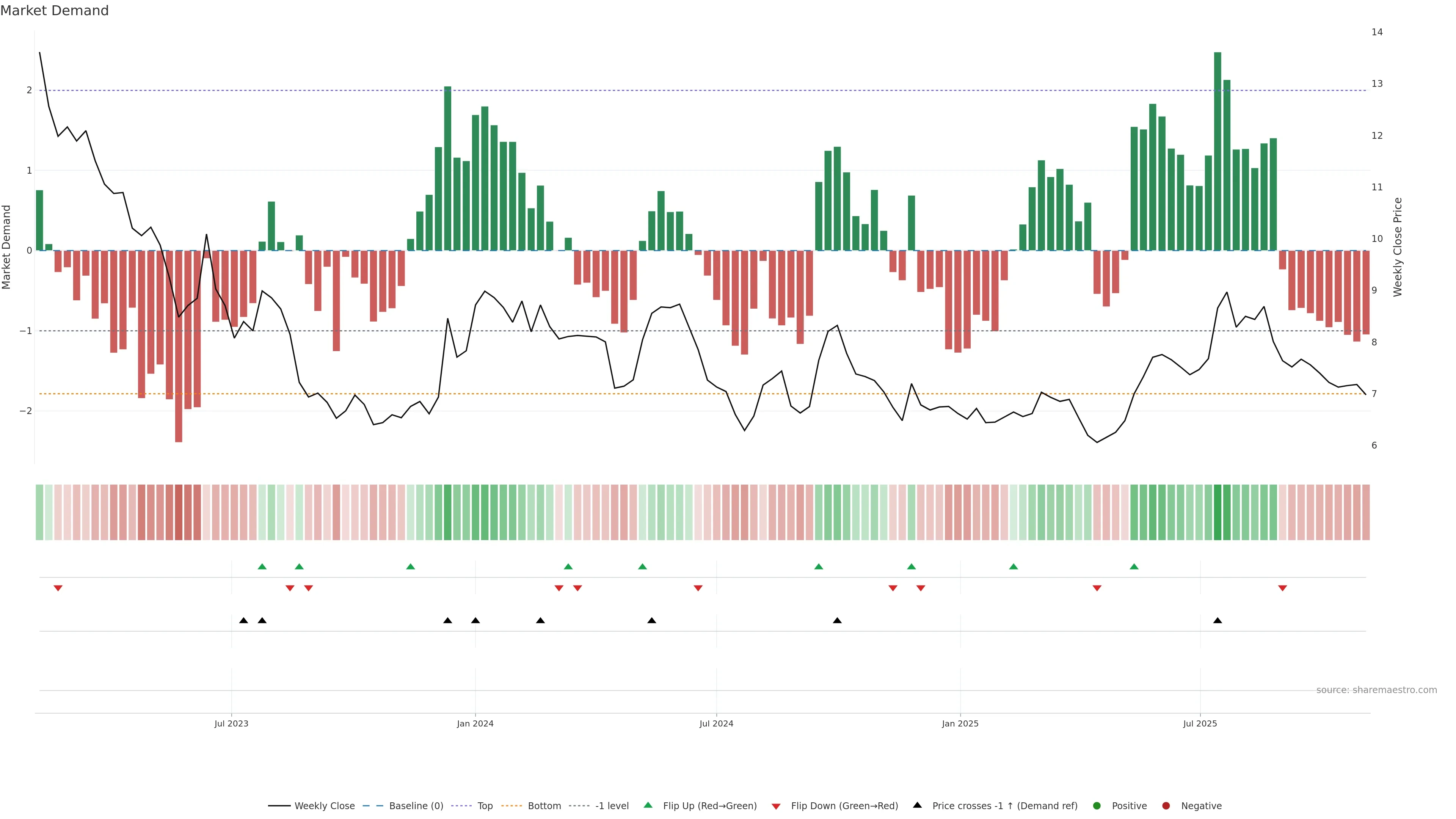1456x819 pixels.
Task: Toggle the -1 level legend entry
Action: (x=612, y=805)
